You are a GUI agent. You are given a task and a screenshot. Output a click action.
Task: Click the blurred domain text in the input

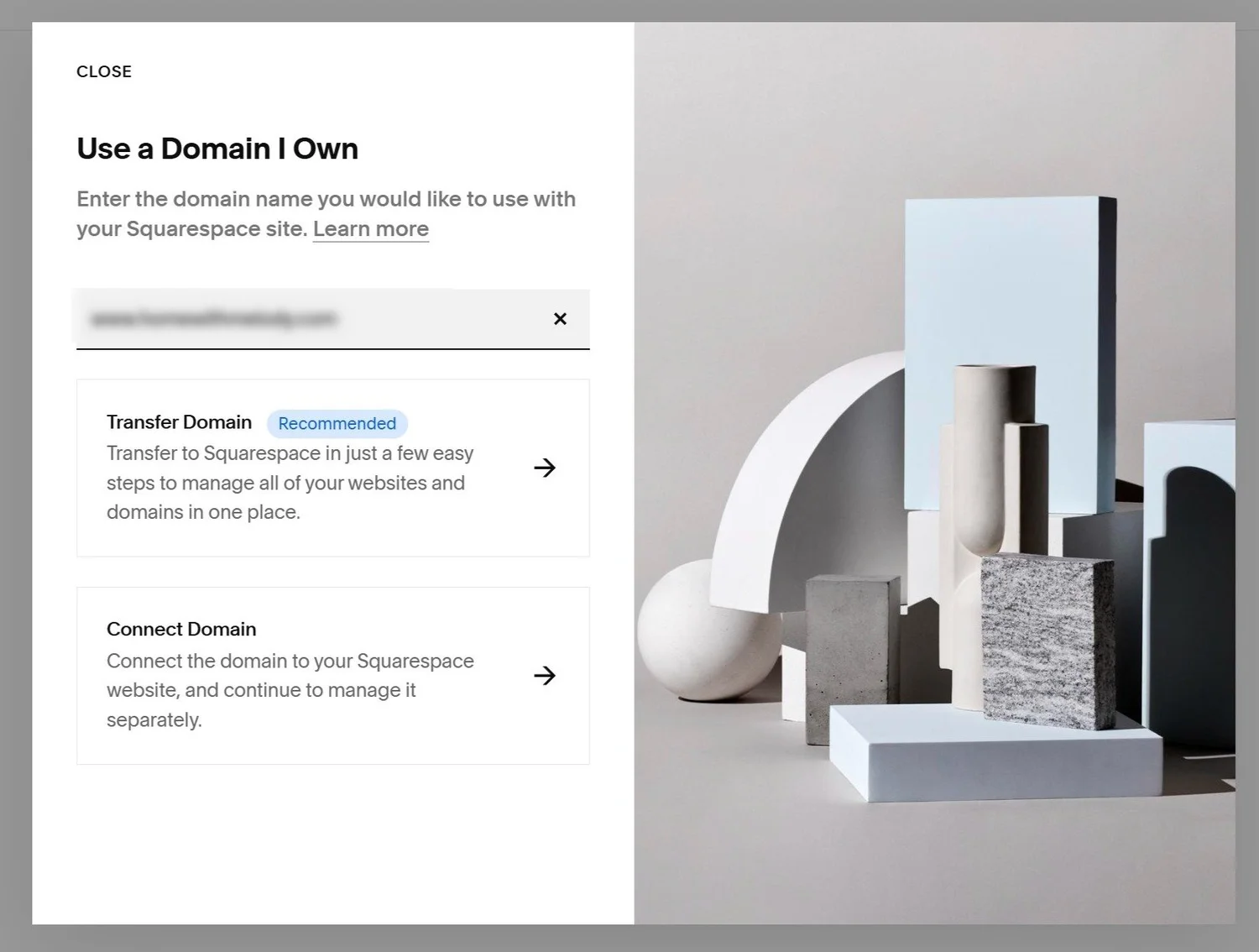212,319
